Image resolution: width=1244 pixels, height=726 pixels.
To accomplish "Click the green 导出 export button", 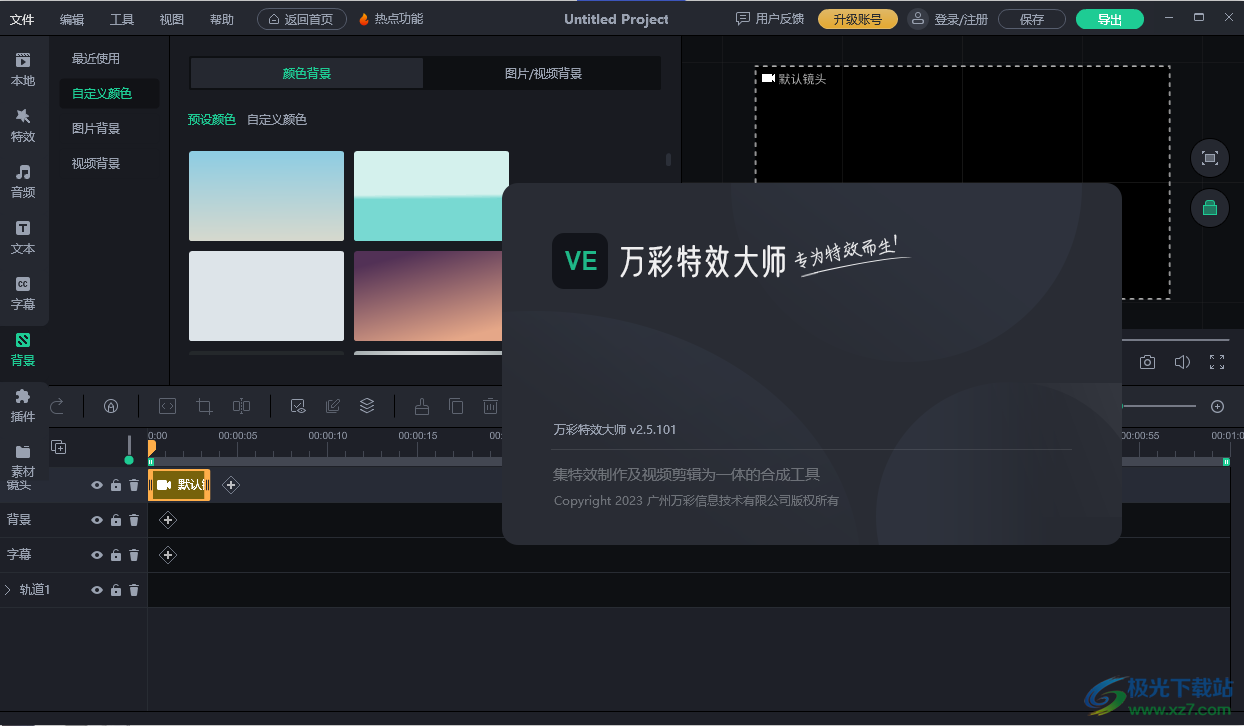I will pyautogui.click(x=1110, y=19).
